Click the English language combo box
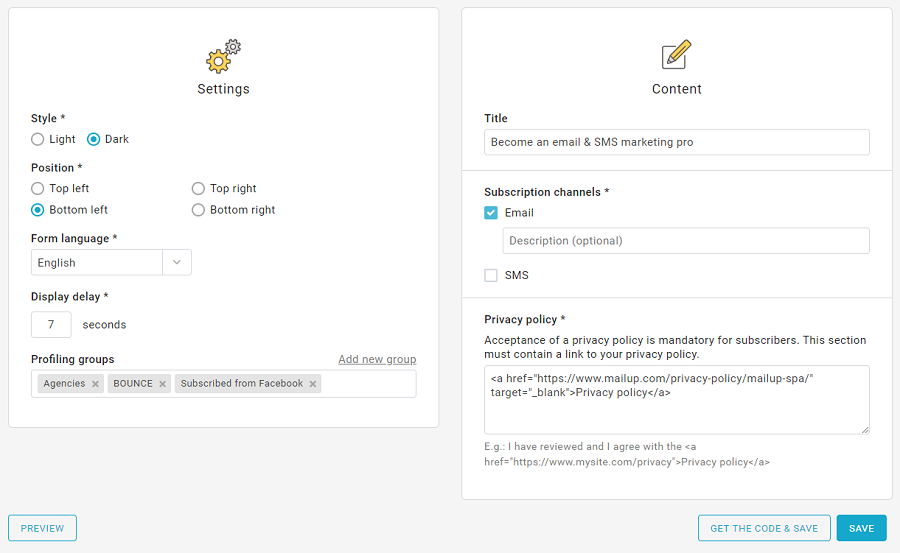The image size is (900, 553). (97, 262)
